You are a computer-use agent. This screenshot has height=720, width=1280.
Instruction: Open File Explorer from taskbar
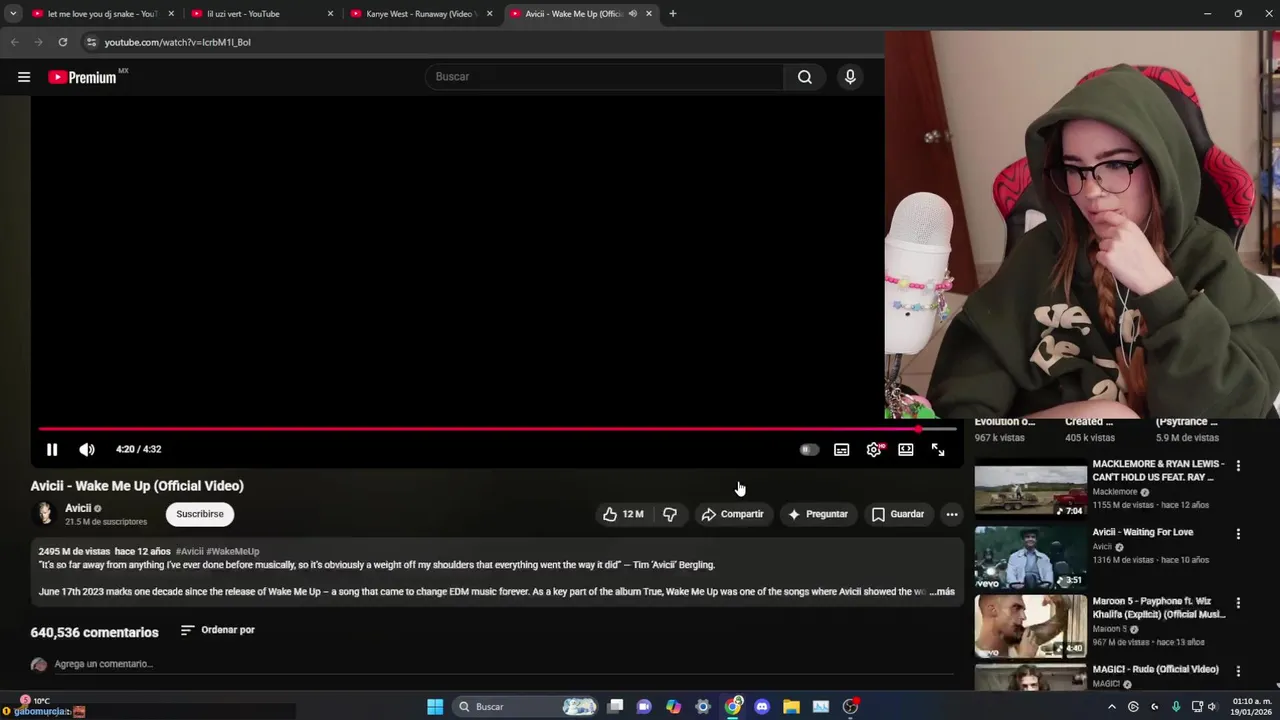(x=791, y=707)
